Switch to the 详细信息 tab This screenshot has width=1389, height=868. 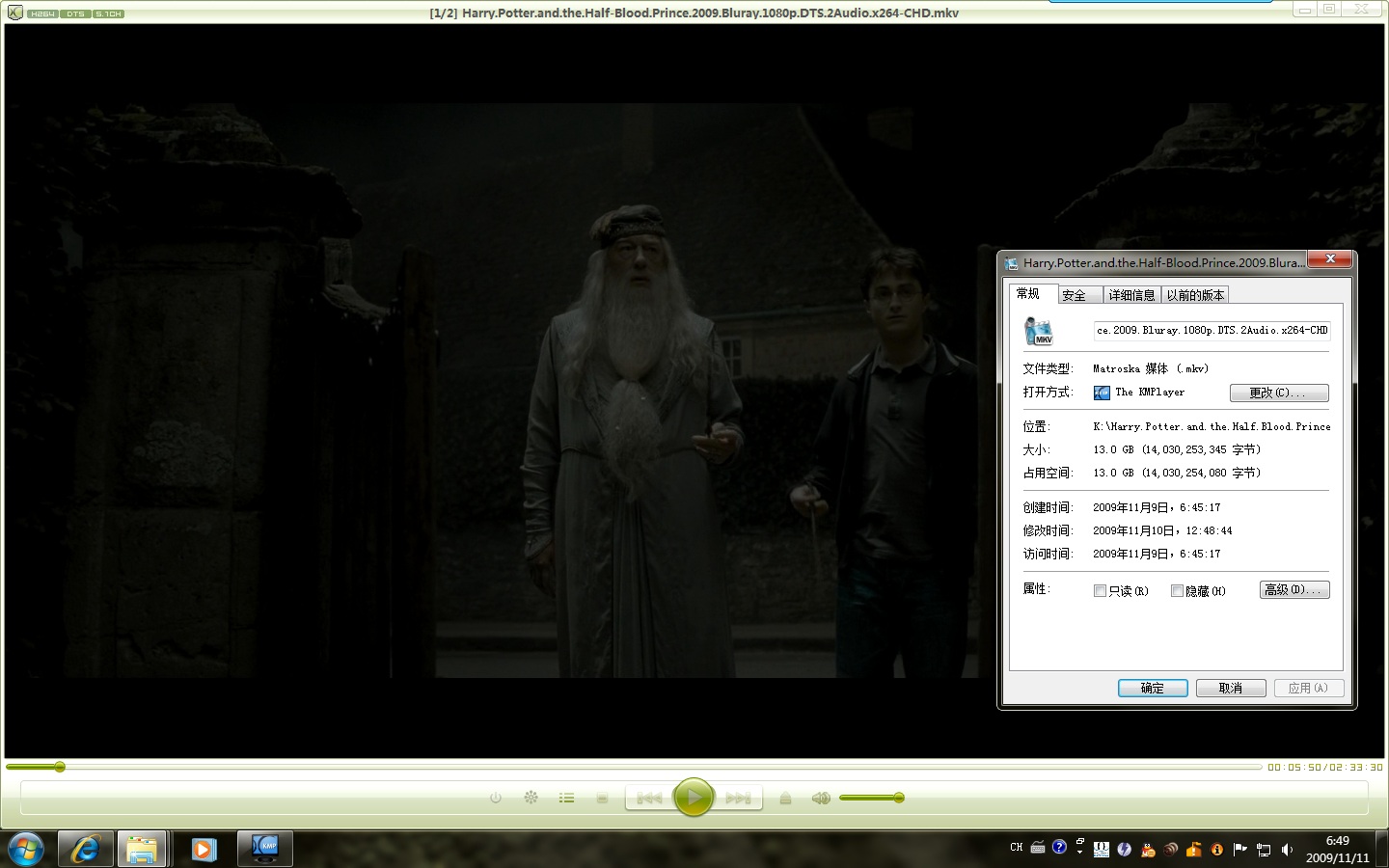(1131, 295)
